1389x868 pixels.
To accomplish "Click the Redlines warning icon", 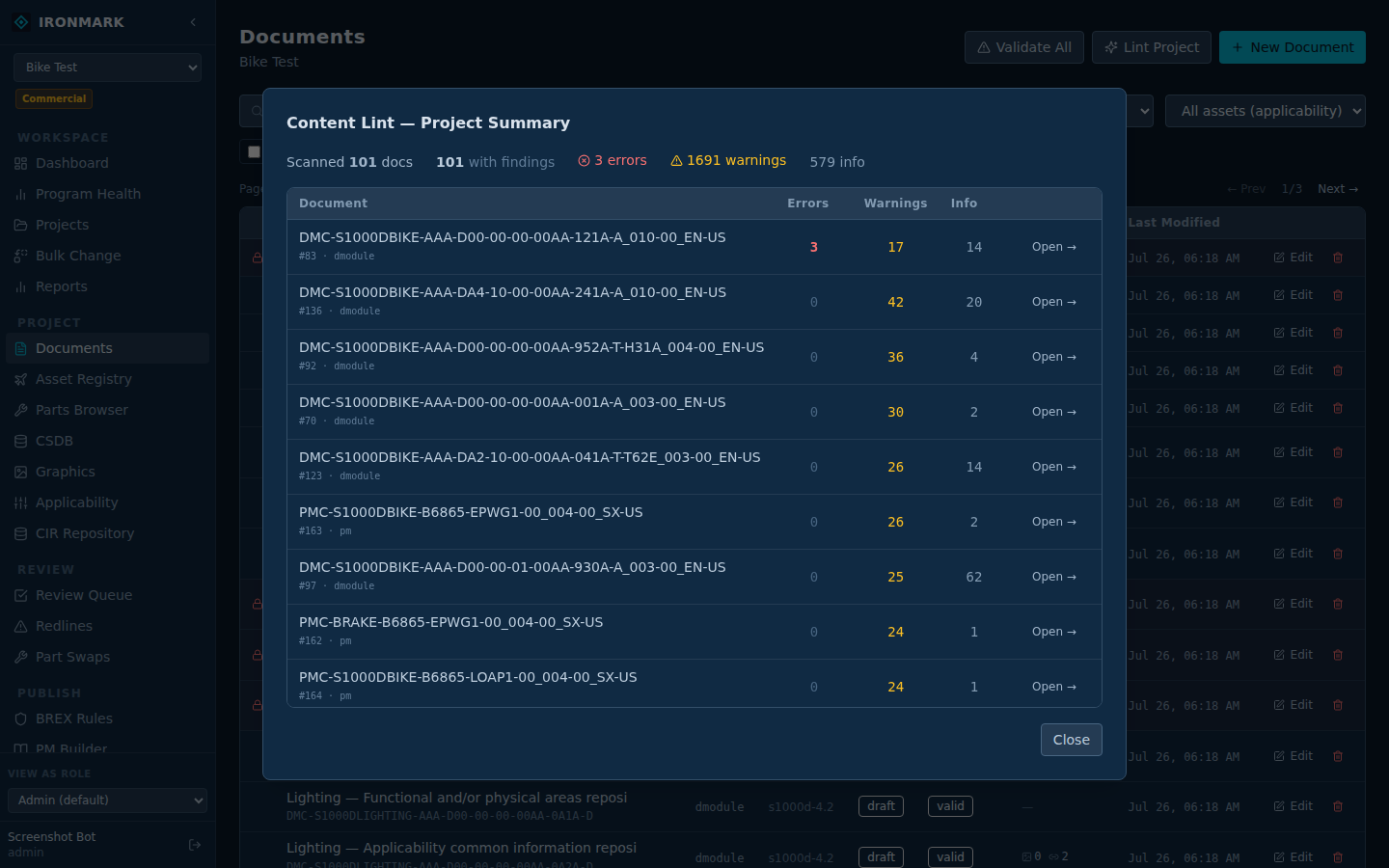I will click(x=21, y=626).
